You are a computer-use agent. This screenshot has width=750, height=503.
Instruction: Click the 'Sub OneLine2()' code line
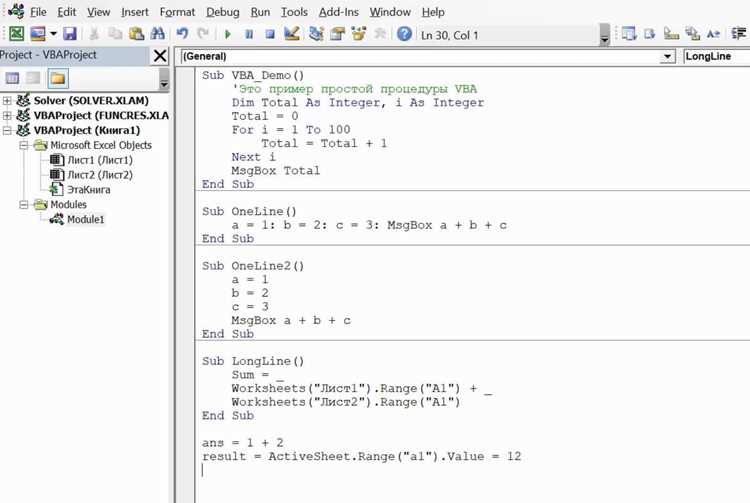tap(253, 265)
